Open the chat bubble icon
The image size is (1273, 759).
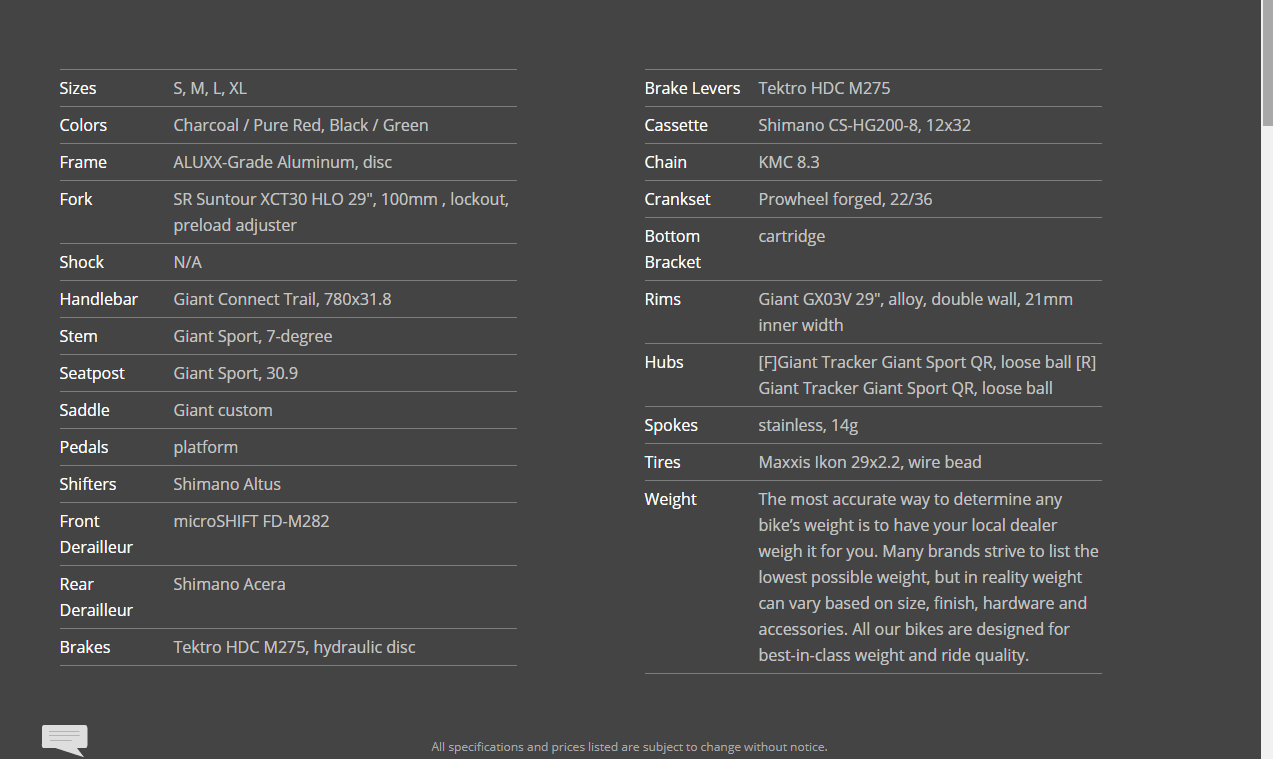tap(64, 740)
